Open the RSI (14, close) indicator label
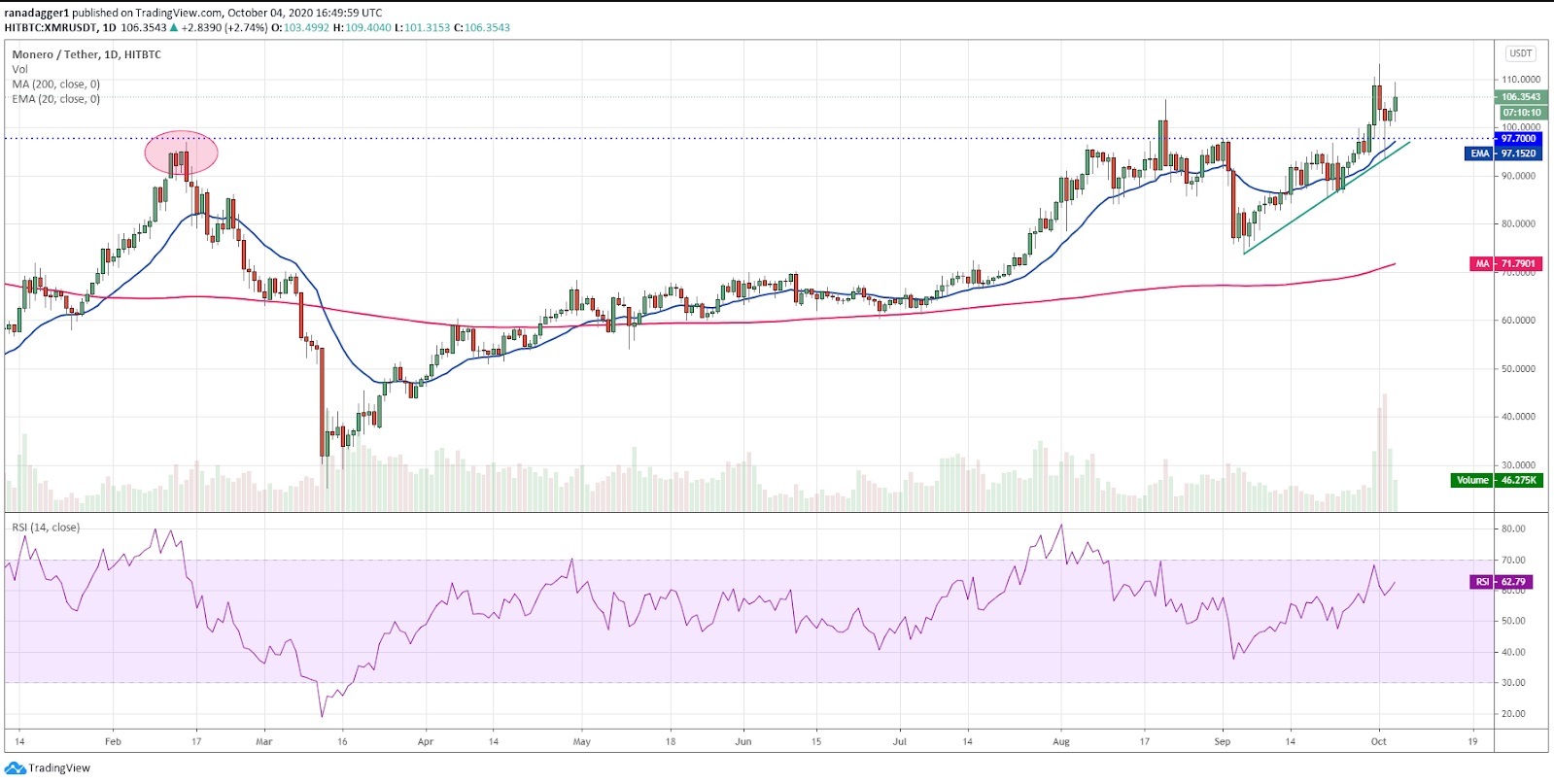This screenshot has width=1554, height=784. (x=46, y=528)
